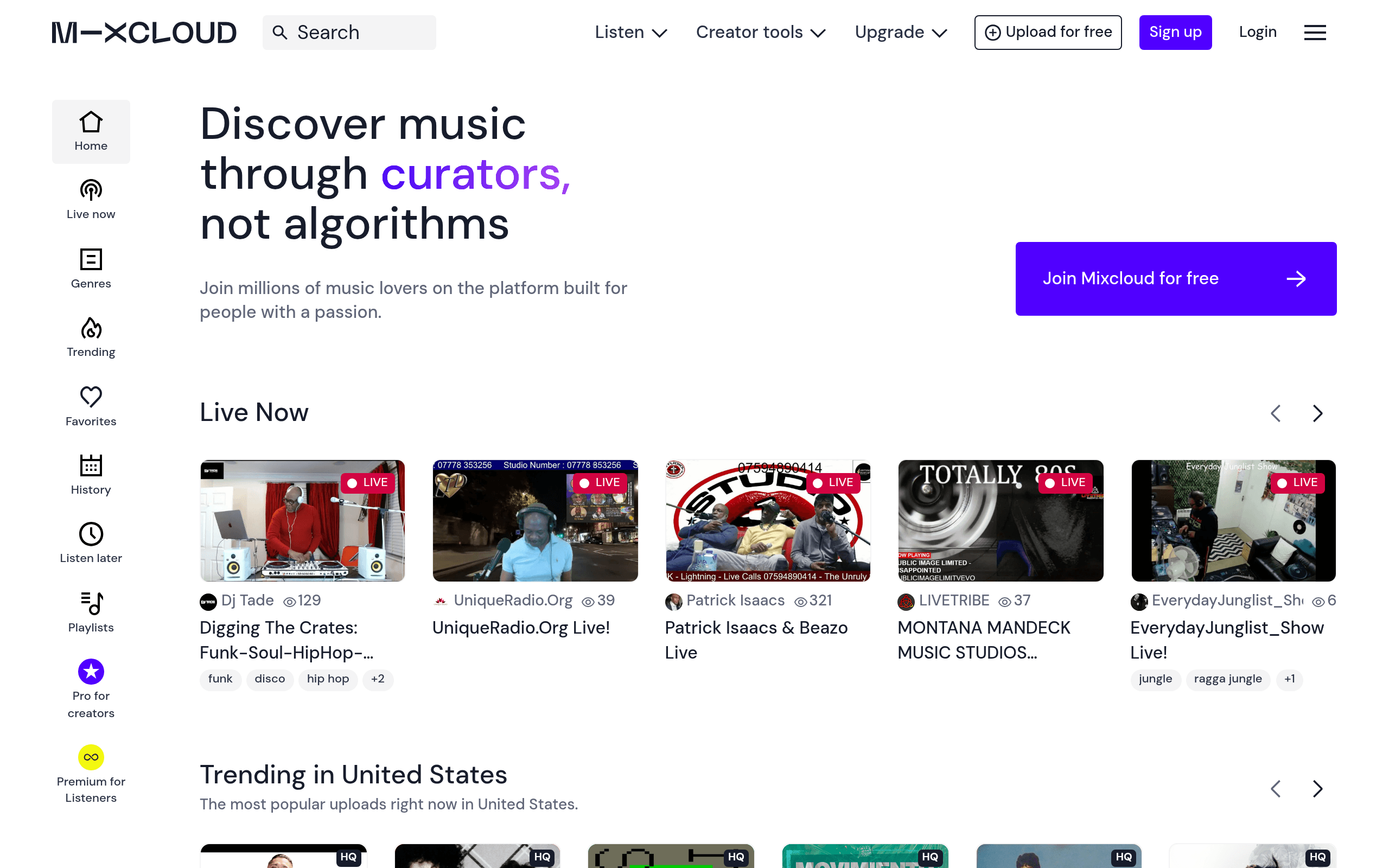Go to the Home sidebar item
This screenshot has width=1389, height=868.
coord(91,131)
